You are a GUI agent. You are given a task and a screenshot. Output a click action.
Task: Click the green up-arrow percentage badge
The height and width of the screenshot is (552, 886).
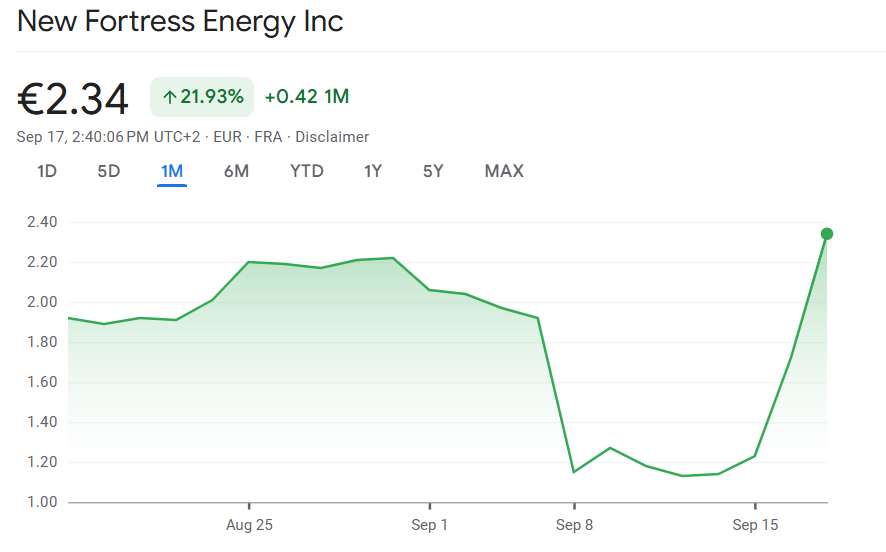click(202, 97)
